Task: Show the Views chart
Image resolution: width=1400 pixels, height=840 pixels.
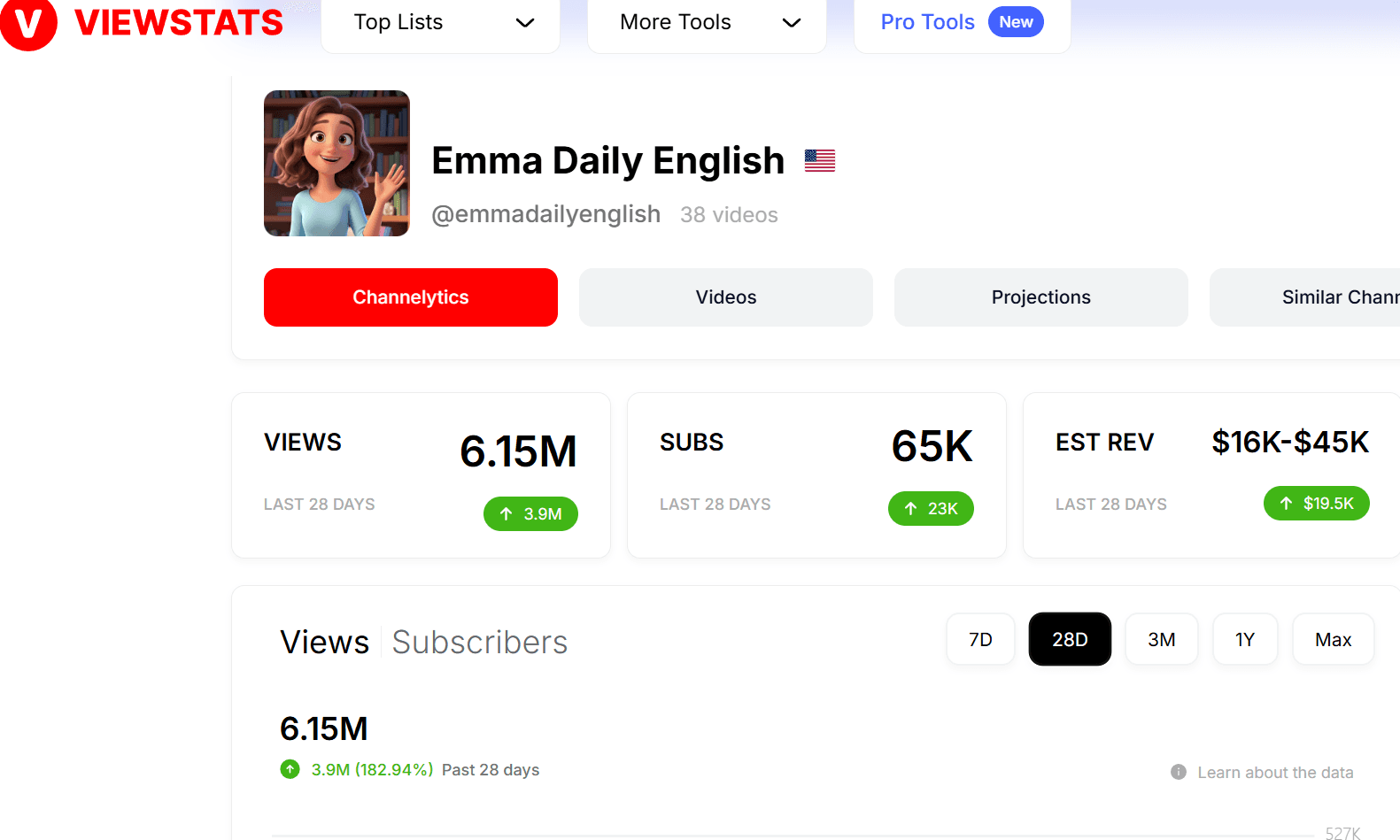Action: click(324, 643)
